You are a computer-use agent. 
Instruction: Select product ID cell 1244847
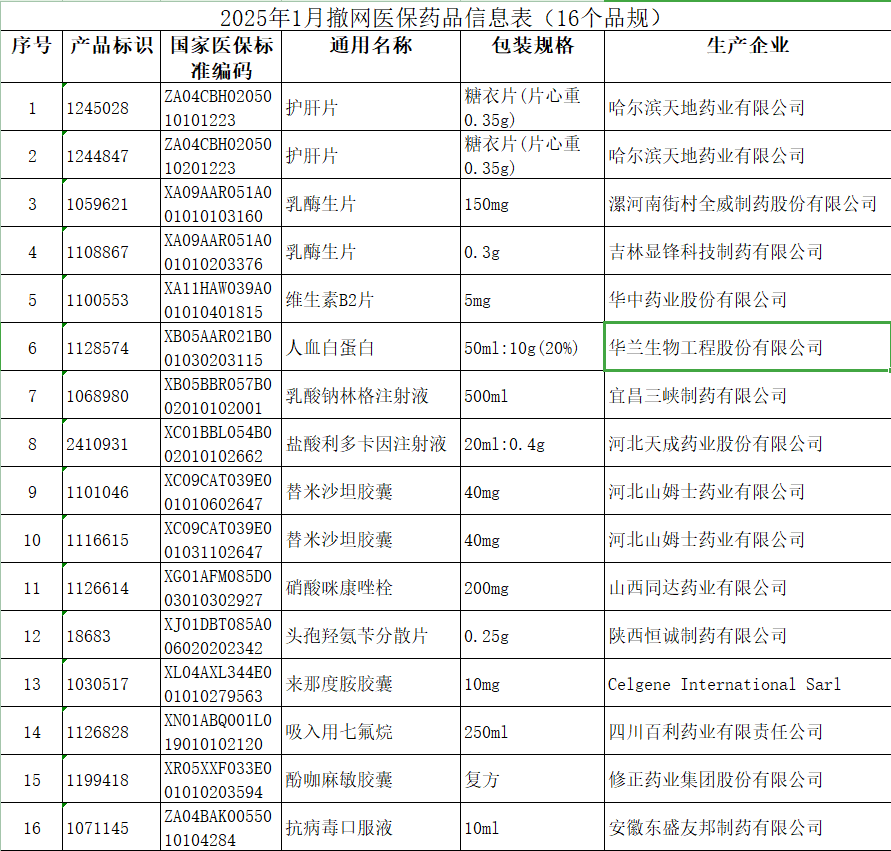tap(112, 156)
